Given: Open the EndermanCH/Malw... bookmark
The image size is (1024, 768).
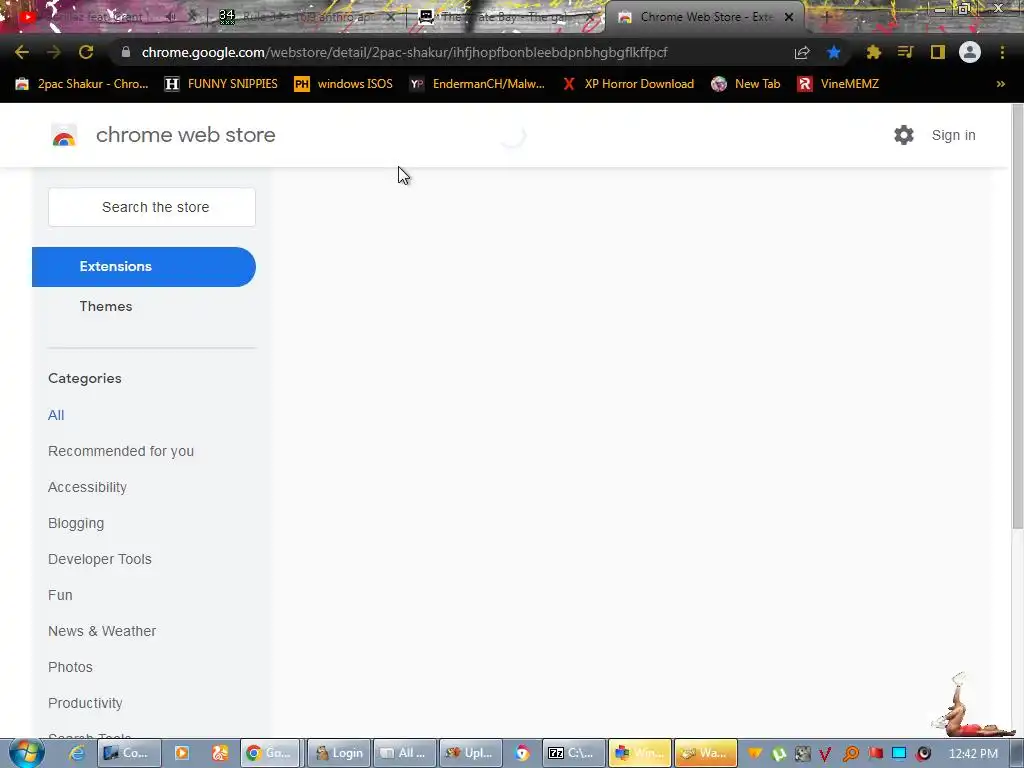Looking at the screenshot, I should point(477,84).
